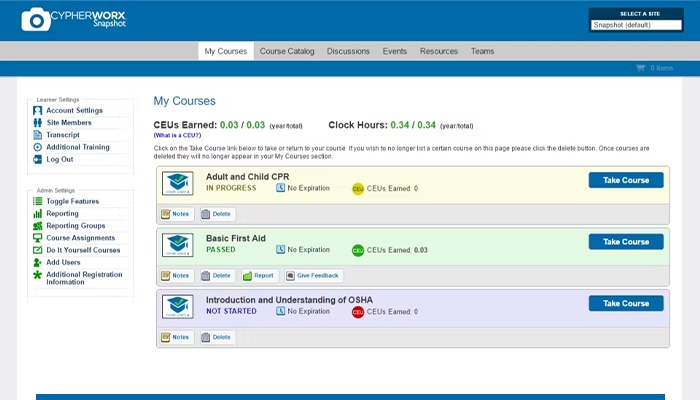
Task: Open Notes for Introduction and Understanding of OSHA
Action: tap(175, 337)
